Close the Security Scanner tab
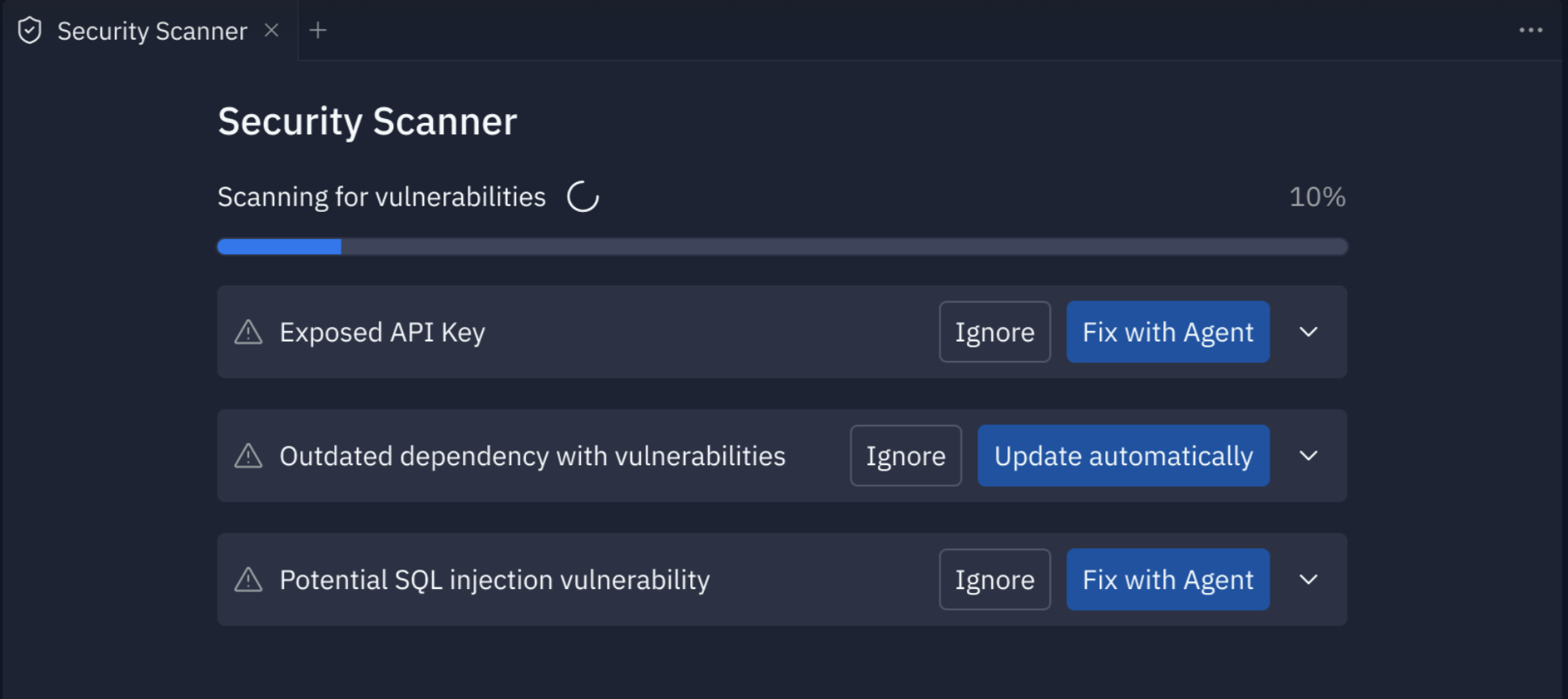1568x699 pixels. tap(272, 31)
